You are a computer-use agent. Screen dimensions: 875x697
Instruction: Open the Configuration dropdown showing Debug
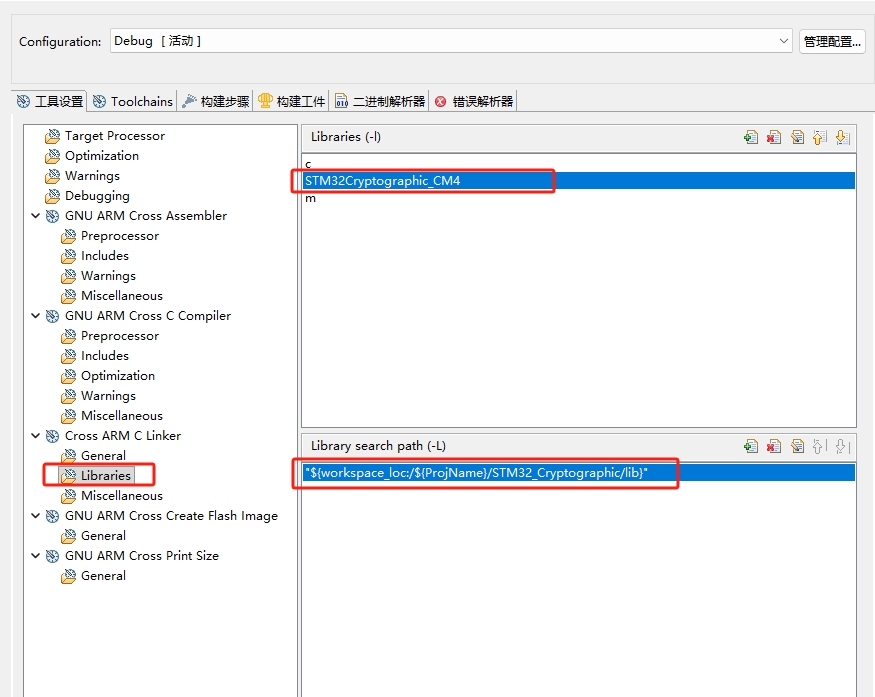451,41
